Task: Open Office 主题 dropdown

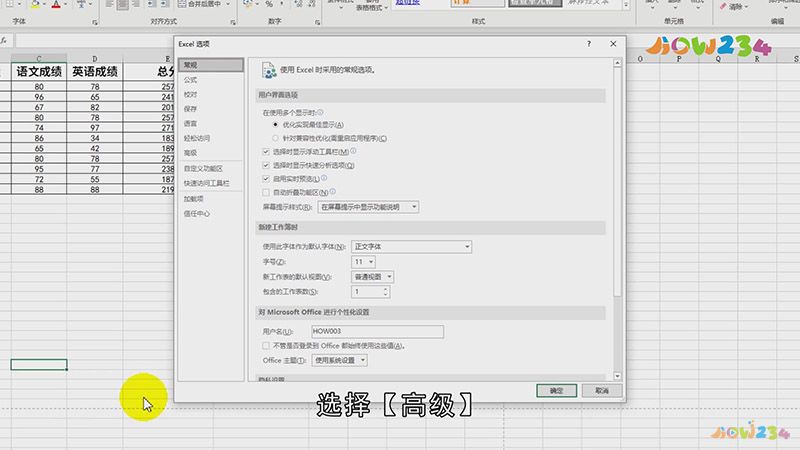Action: coord(339,360)
